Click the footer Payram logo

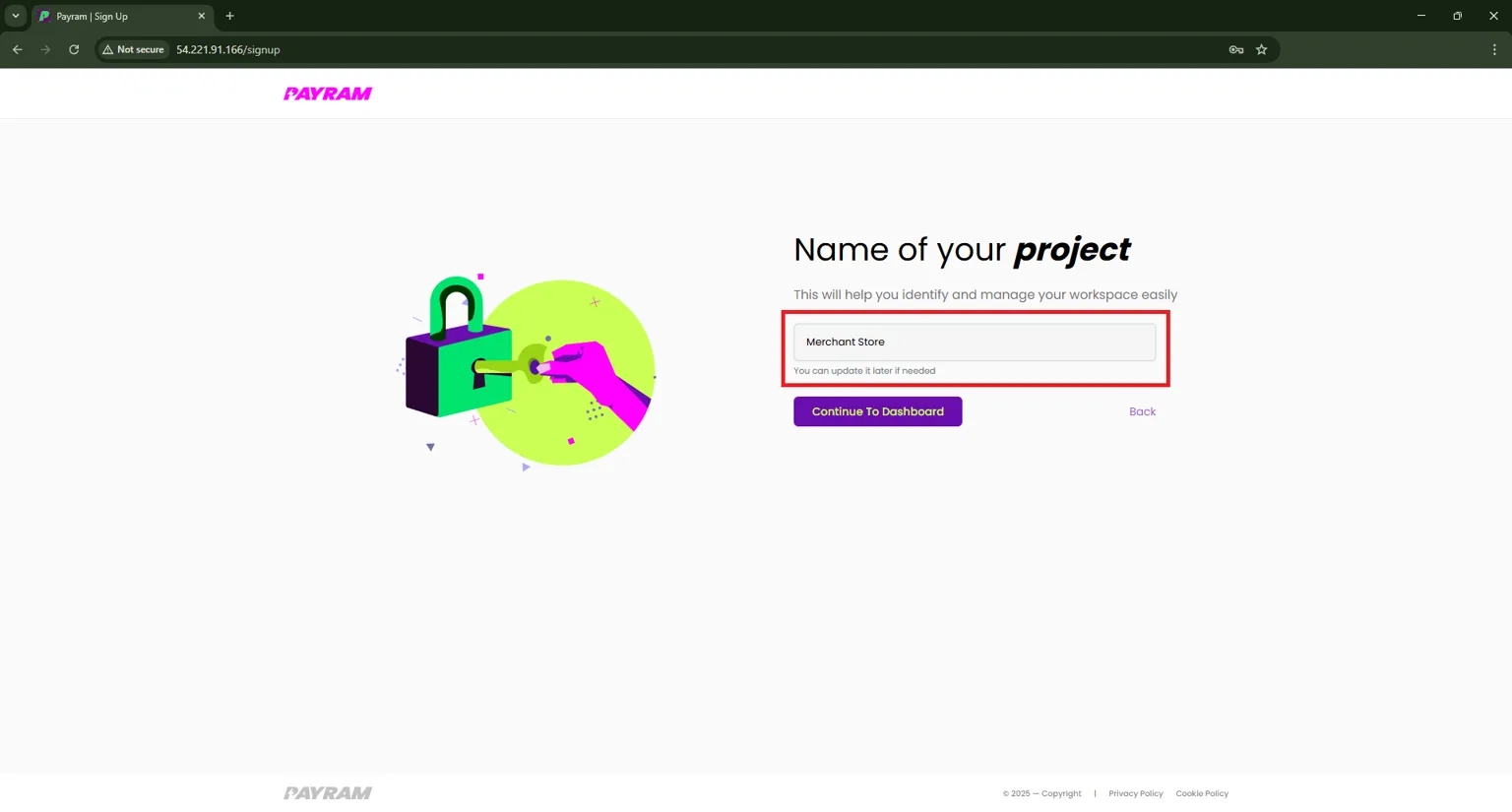[328, 793]
